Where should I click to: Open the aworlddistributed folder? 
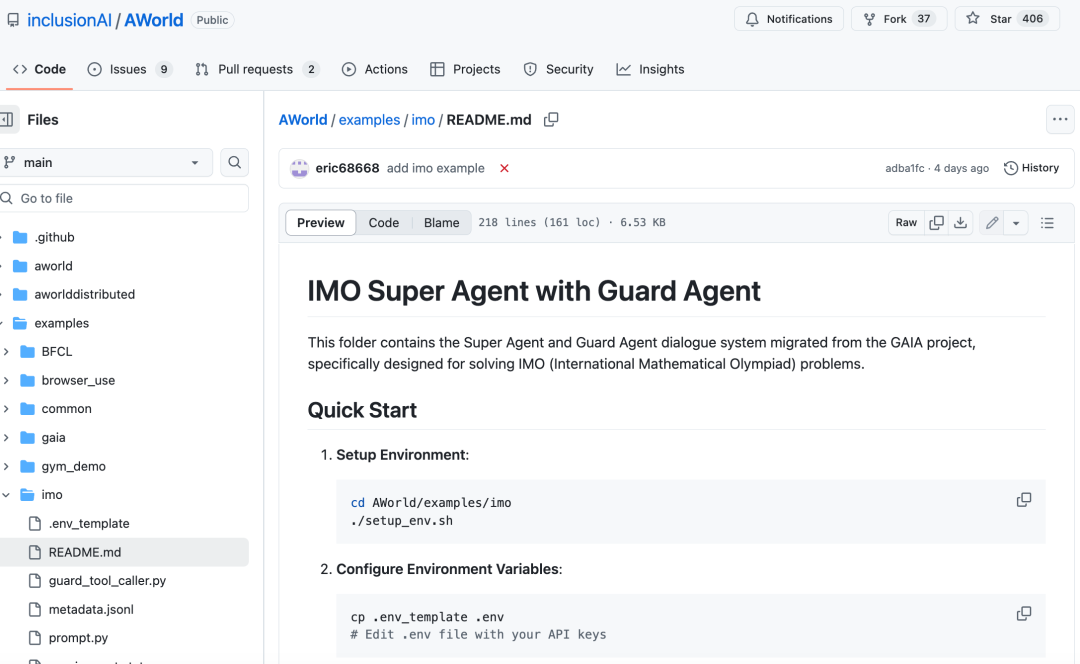click(84, 294)
